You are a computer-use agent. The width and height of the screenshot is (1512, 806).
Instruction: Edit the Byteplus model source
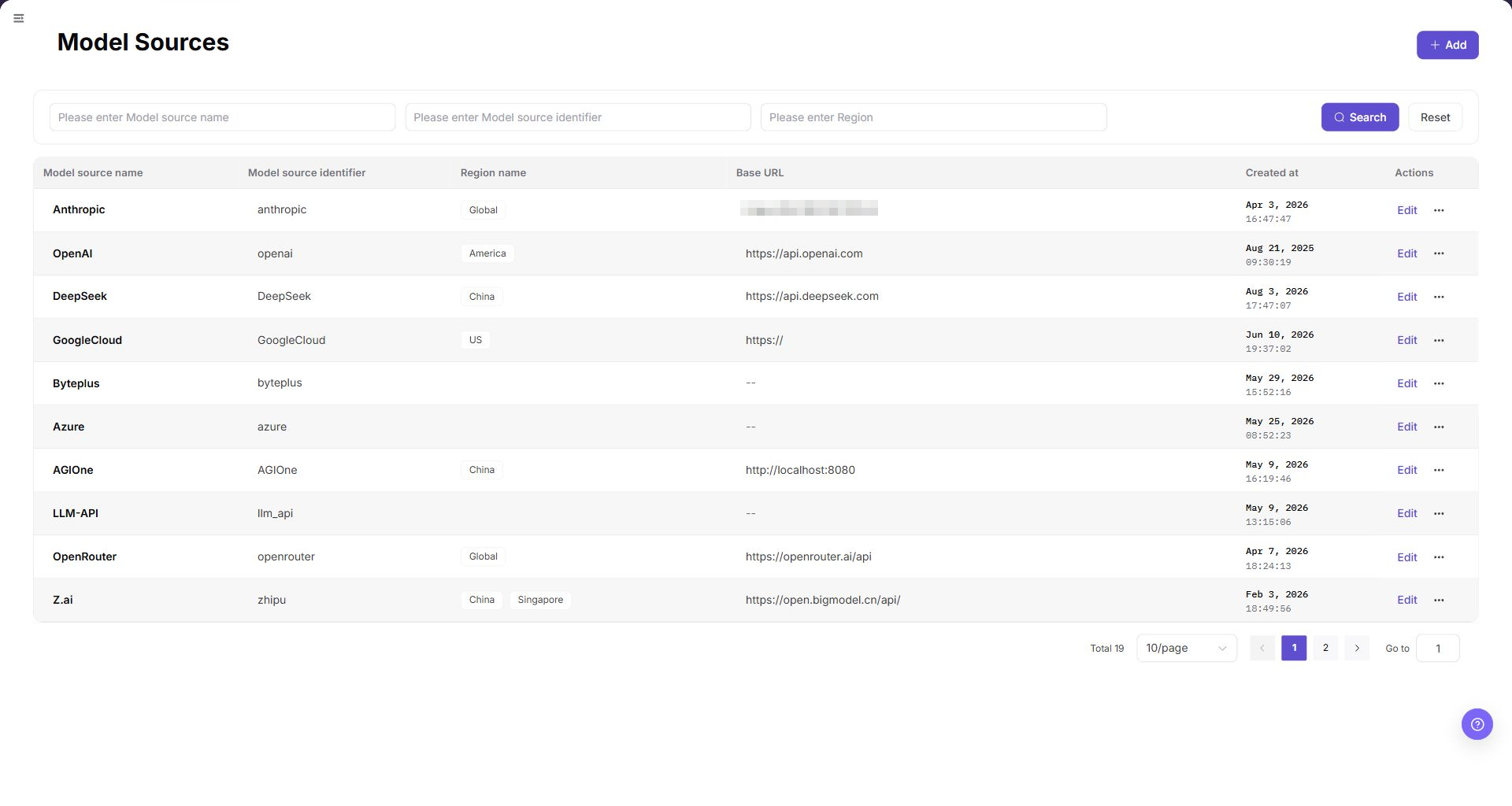tap(1406, 383)
